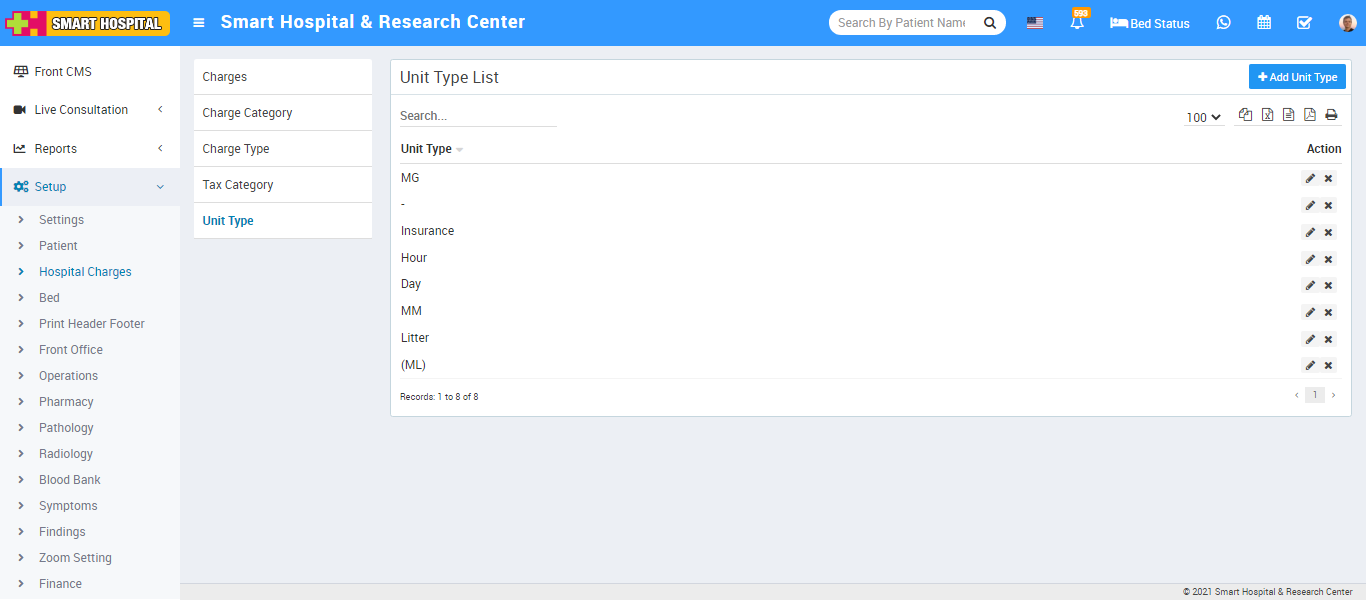Switch to the Charge Category tab
1366x600 pixels.
click(x=247, y=113)
